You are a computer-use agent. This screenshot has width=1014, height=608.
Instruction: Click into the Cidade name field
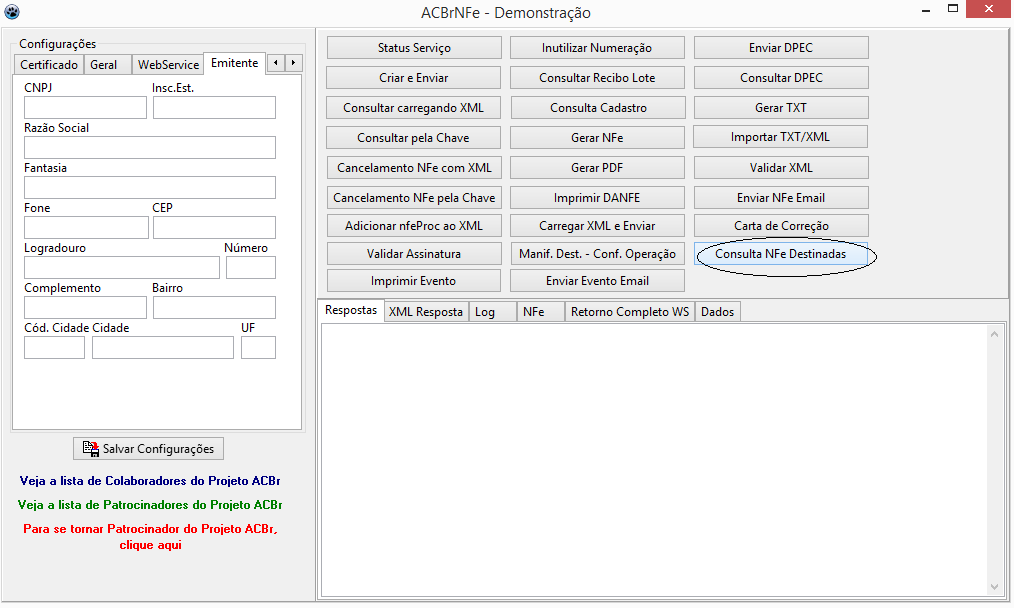click(163, 348)
